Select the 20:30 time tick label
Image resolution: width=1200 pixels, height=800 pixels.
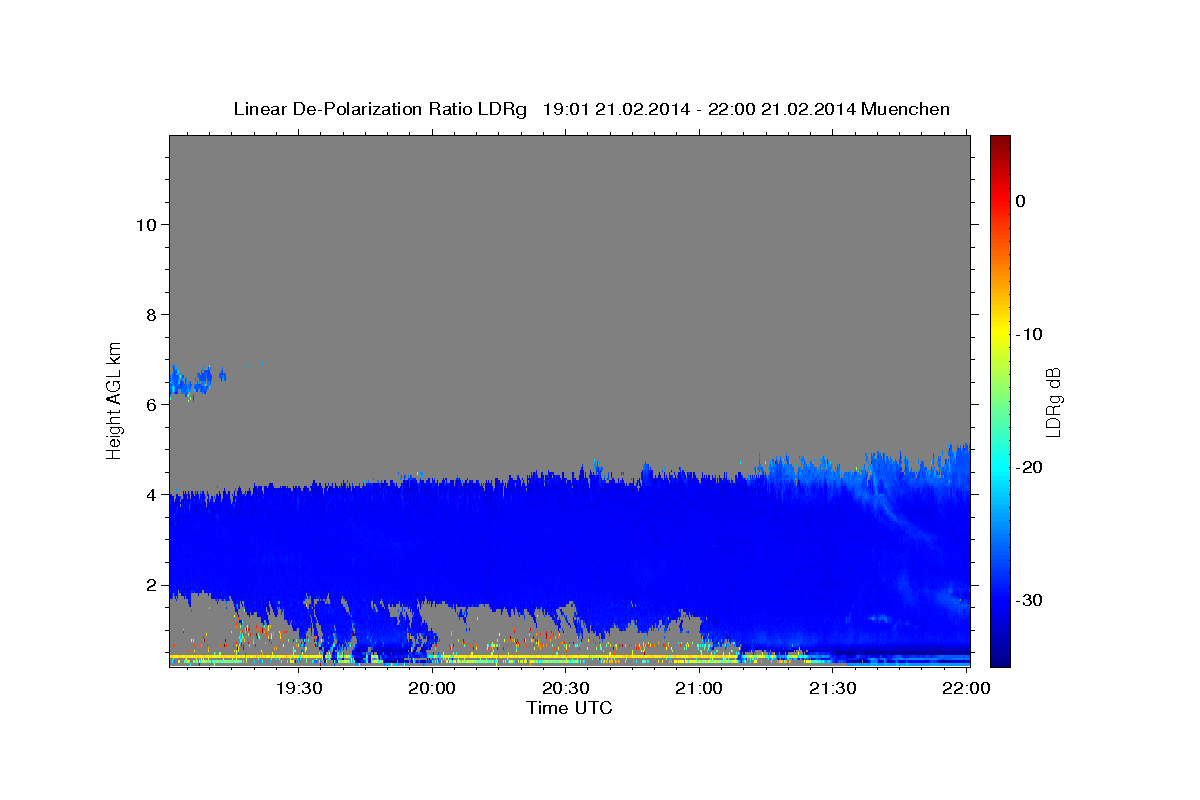565,689
